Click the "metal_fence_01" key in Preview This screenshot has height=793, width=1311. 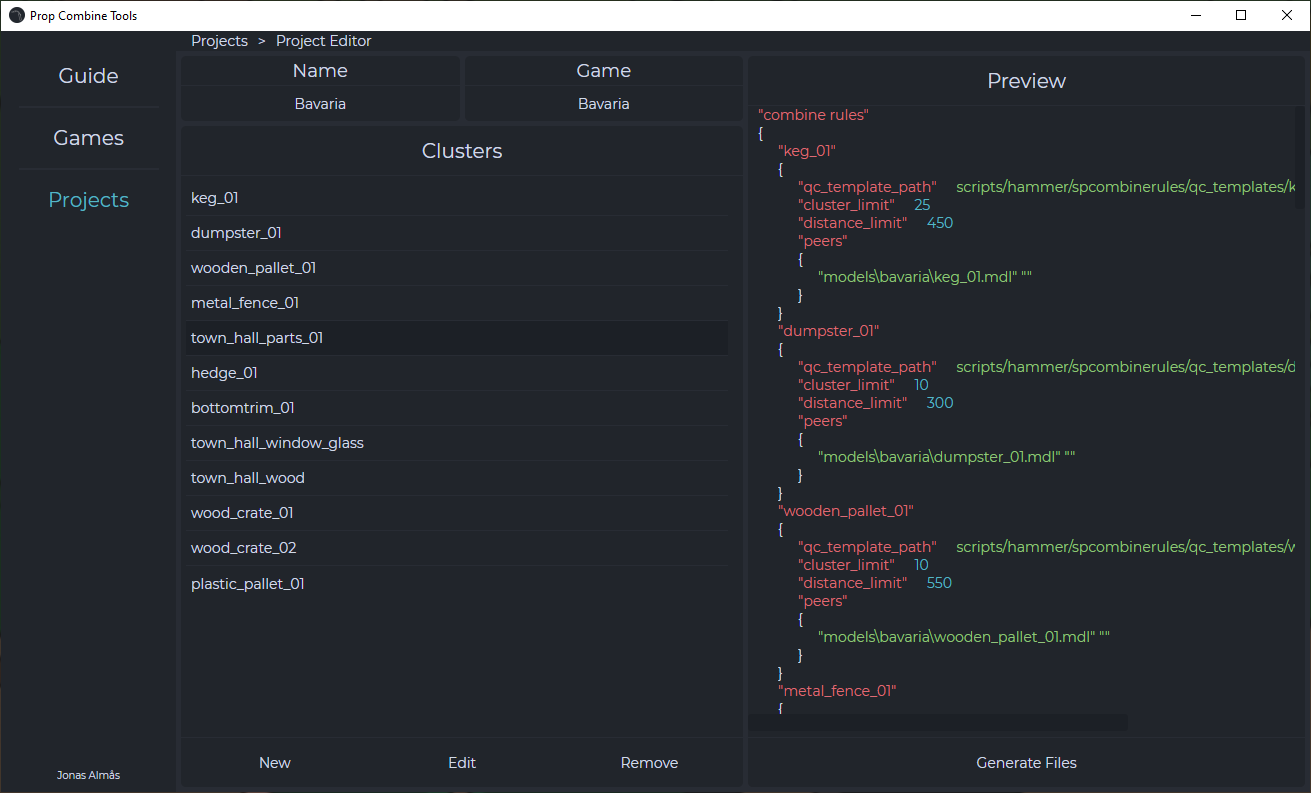click(838, 691)
